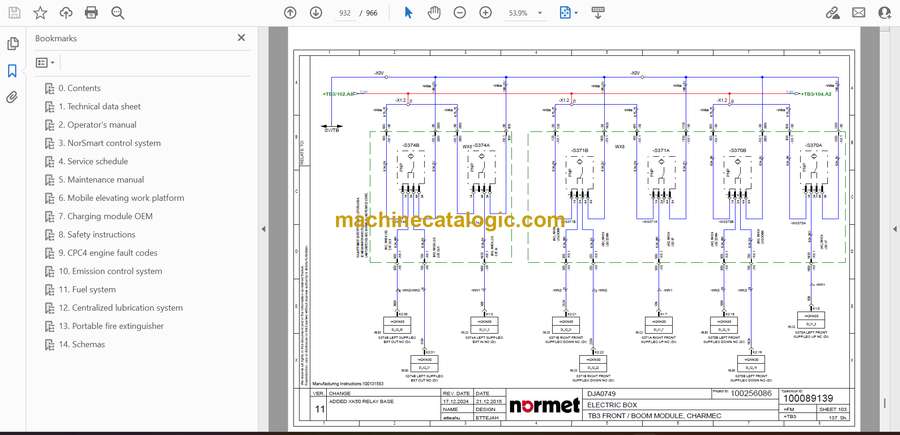Go to next page arrow

[316, 13]
